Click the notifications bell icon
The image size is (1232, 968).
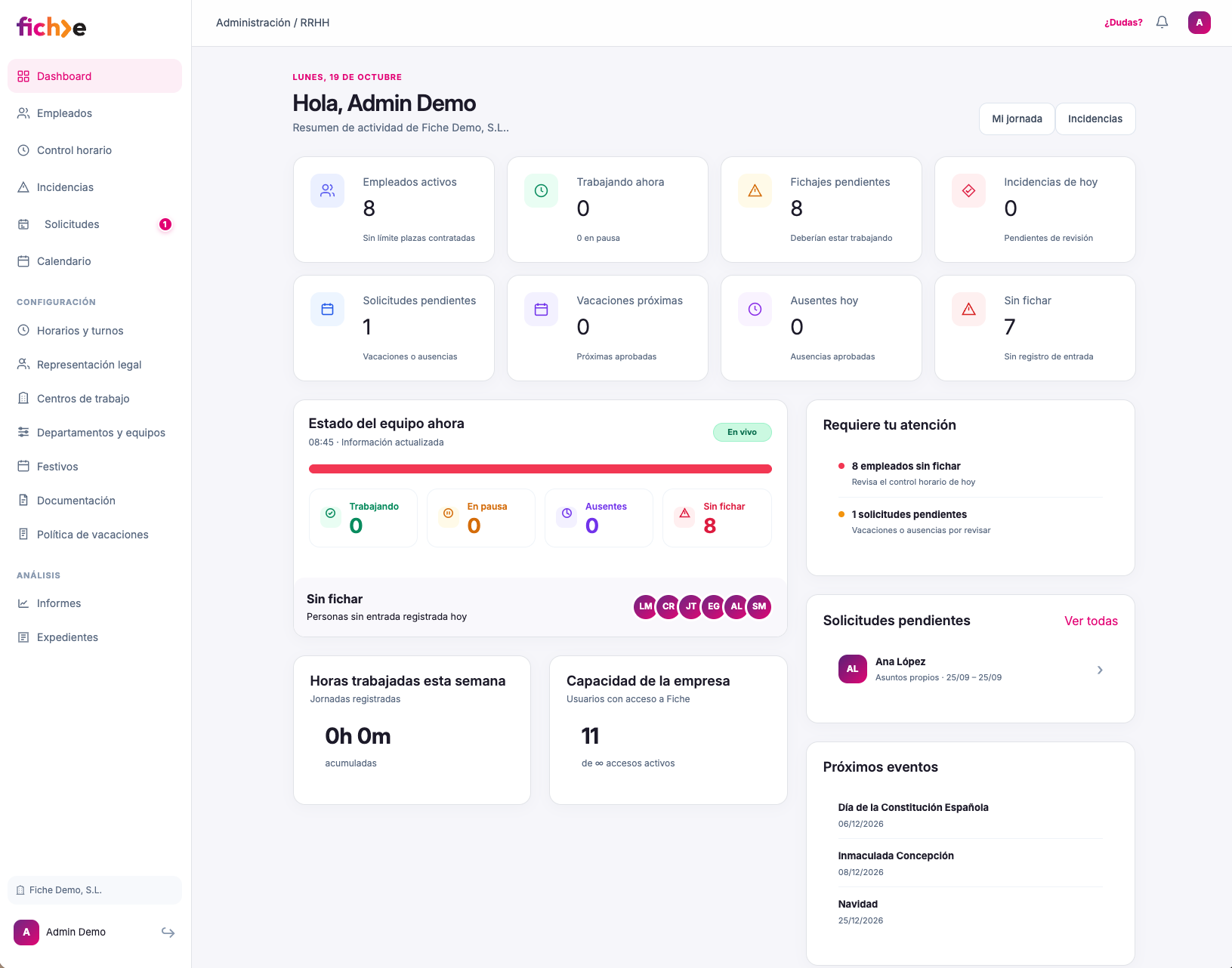[1162, 23]
